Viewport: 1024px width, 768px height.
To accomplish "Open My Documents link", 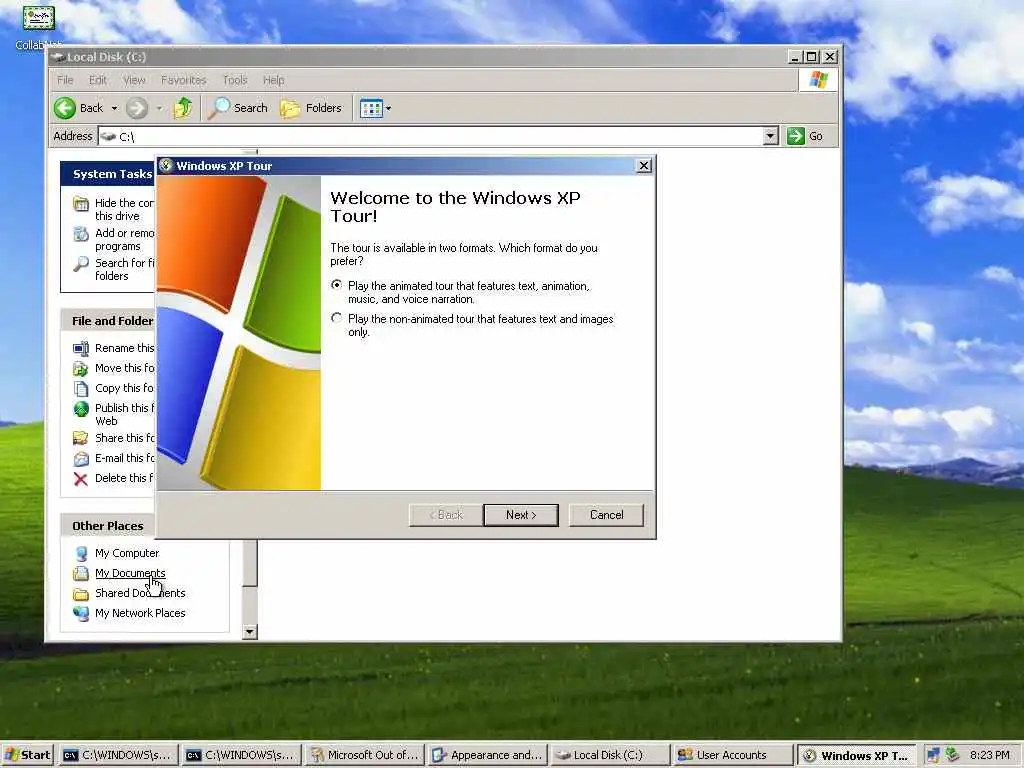I will pyautogui.click(x=130, y=573).
